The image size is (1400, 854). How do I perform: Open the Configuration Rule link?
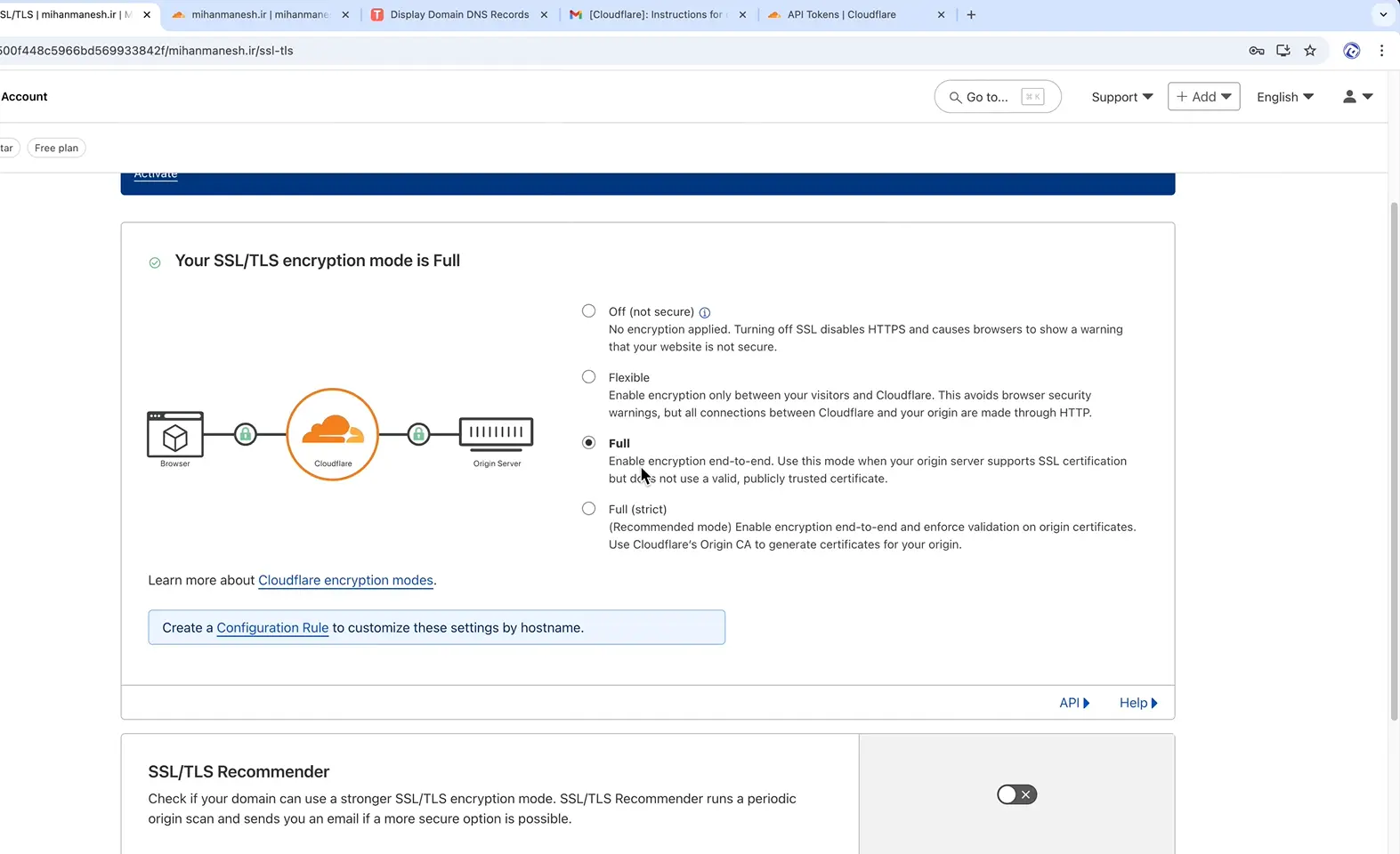click(272, 628)
